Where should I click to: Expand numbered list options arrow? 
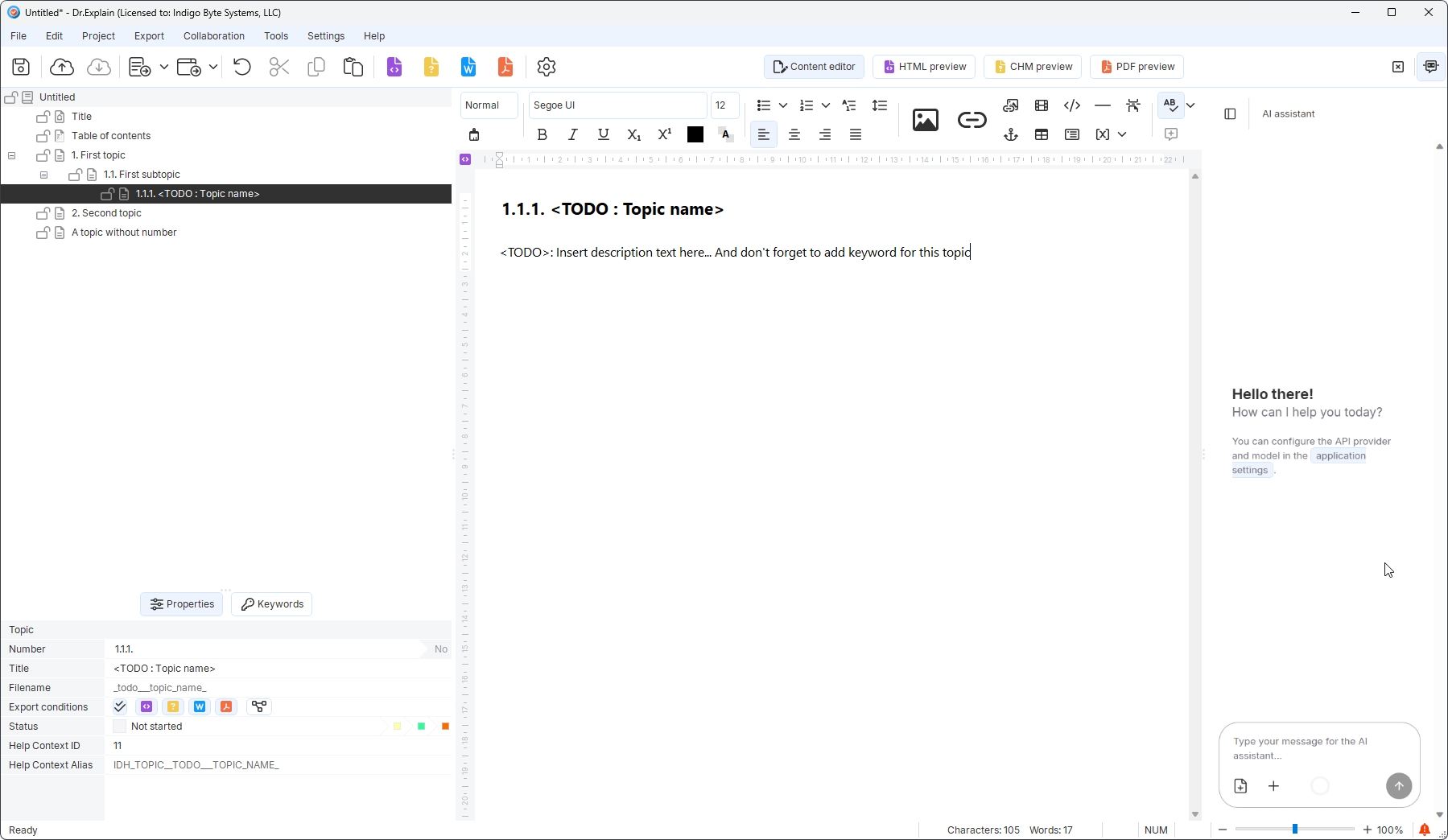pyautogui.click(x=826, y=105)
